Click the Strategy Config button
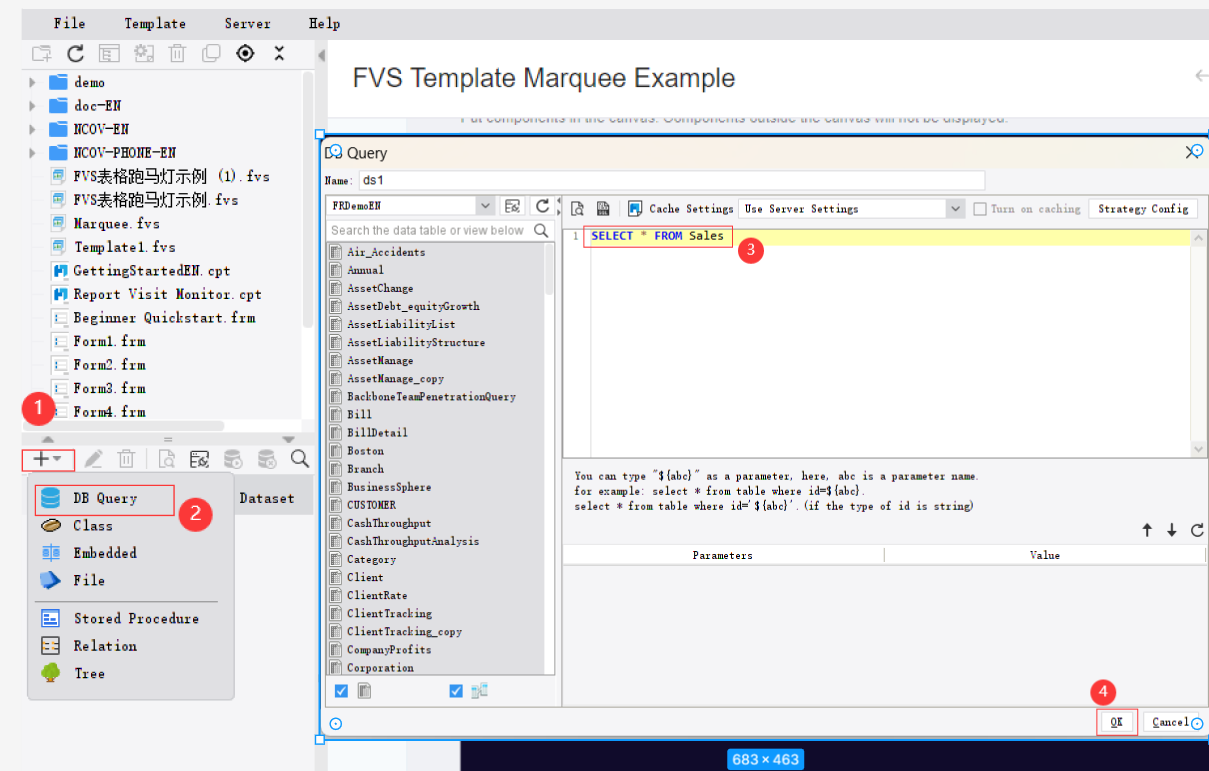The height and width of the screenshot is (771, 1209). tap(1143, 208)
